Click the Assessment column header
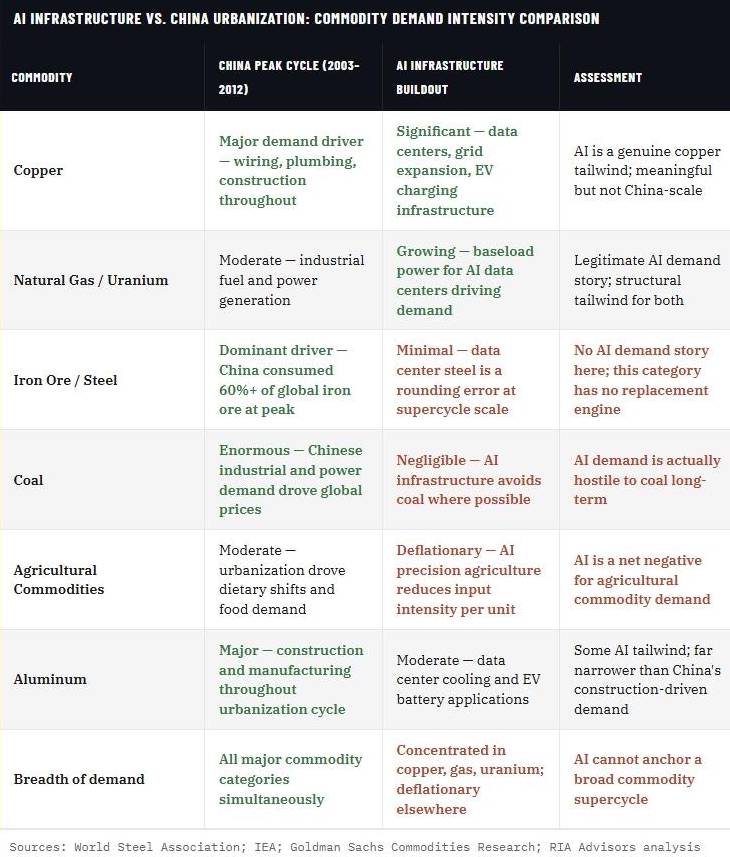 coord(608,78)
